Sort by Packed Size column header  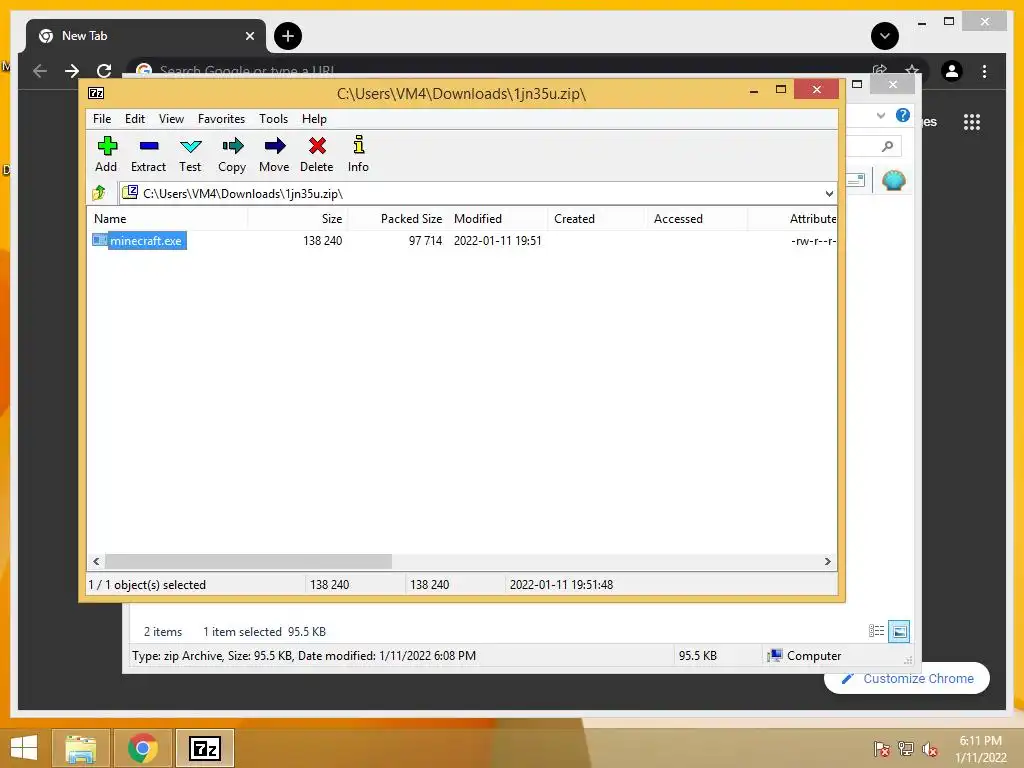pyautogui.click(x=398, y=219)
